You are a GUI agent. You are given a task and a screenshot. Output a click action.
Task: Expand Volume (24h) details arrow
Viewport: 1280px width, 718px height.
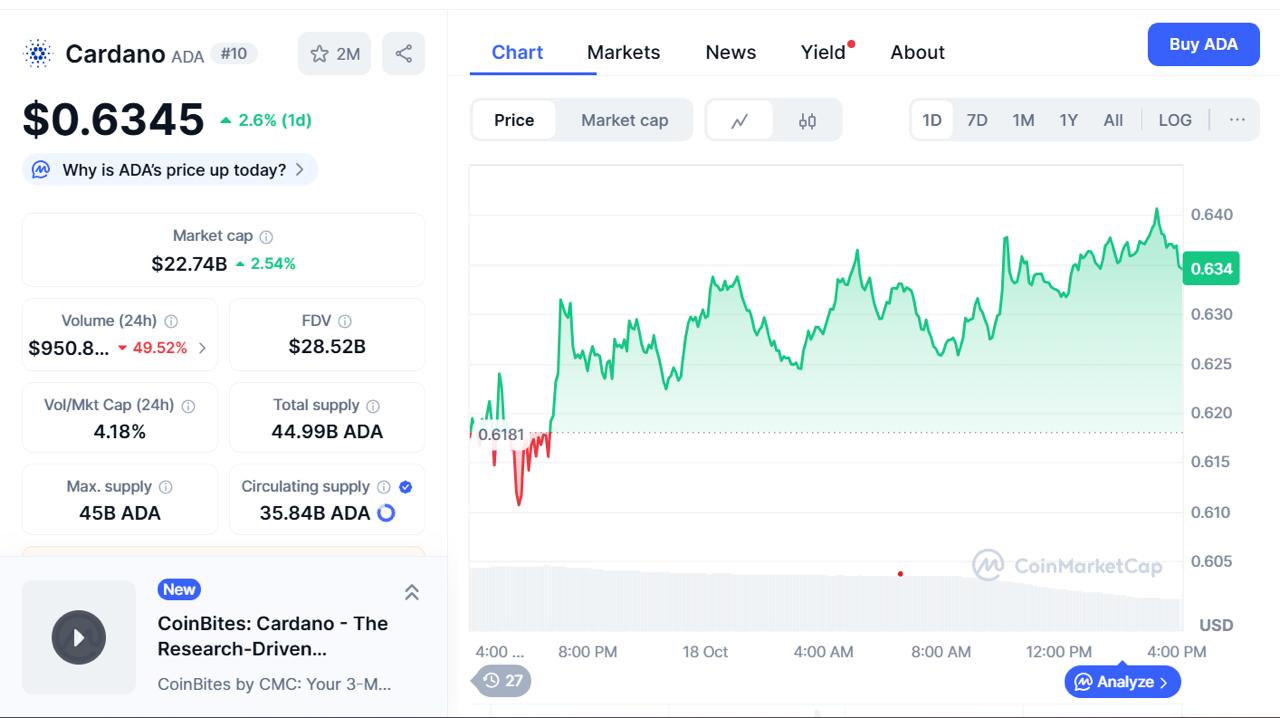(202, 348)
